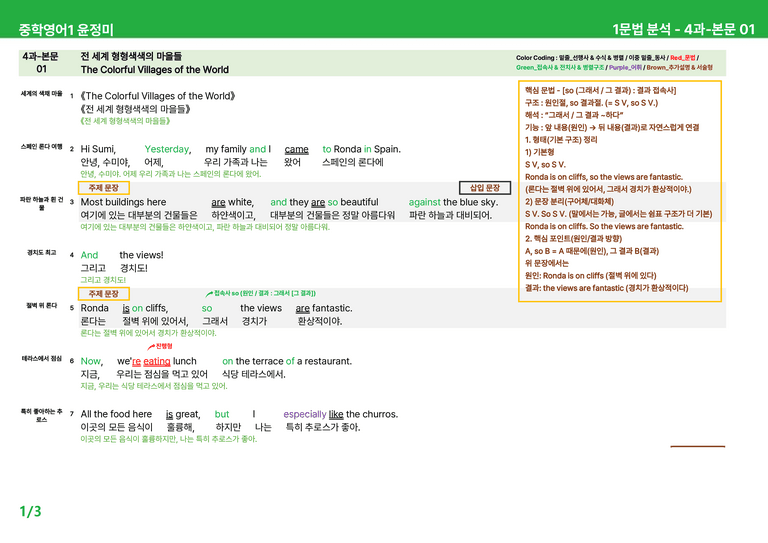Click the purple word "especially"
This screenshot has width=768, height=543.
pos(305,414)
